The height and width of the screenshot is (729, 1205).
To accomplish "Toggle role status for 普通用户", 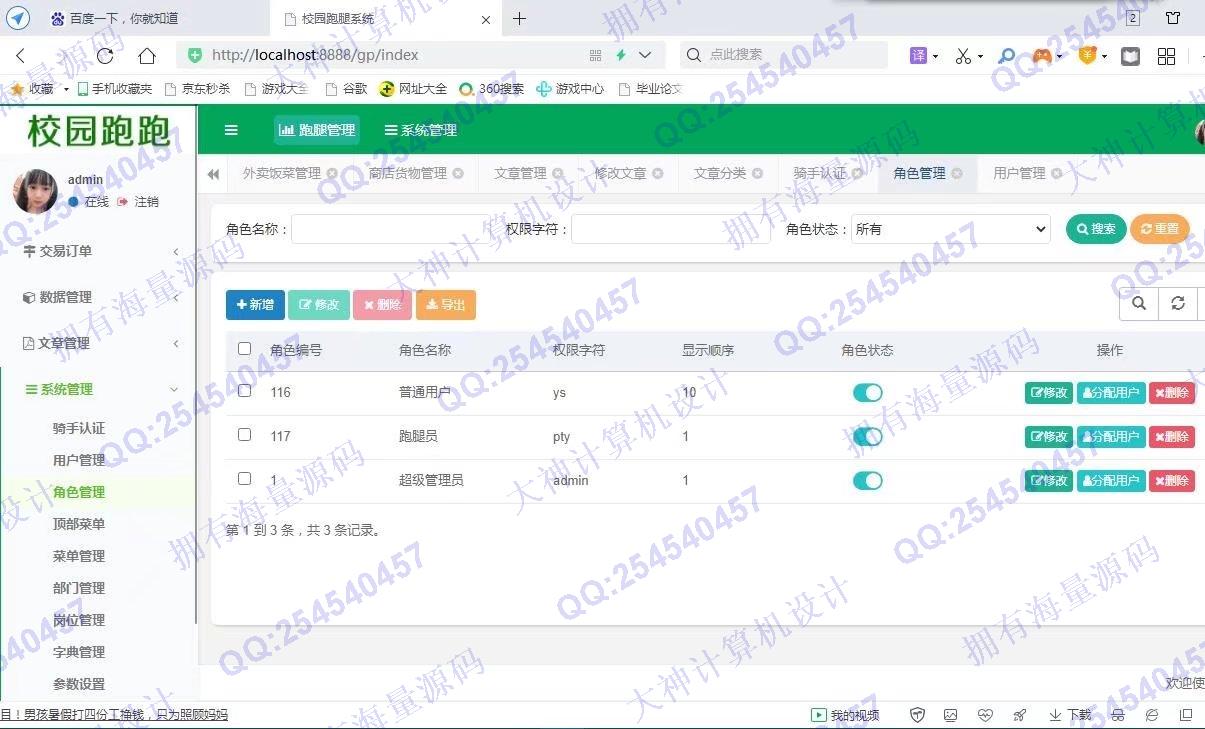I will click(x=867, y=393).
